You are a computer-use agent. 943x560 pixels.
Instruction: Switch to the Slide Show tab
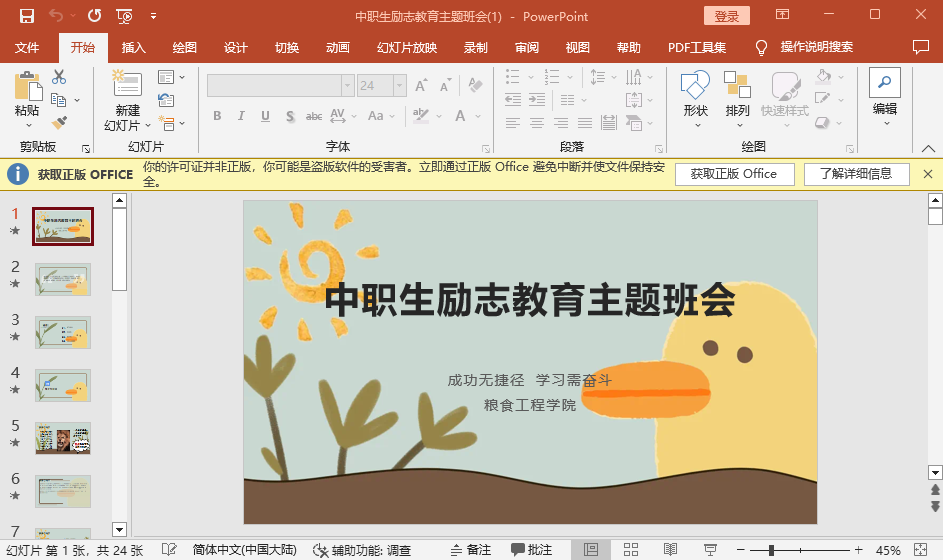(406, 48)
